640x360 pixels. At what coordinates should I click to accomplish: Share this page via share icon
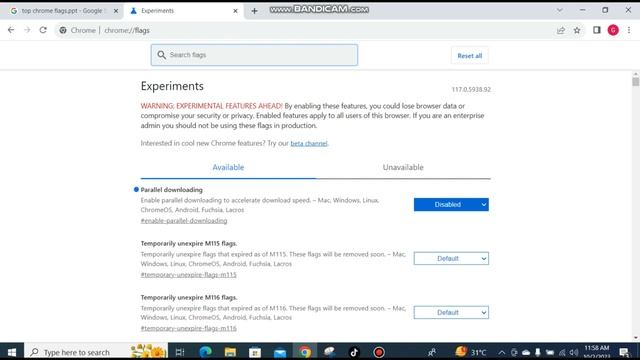click(561, 30)
